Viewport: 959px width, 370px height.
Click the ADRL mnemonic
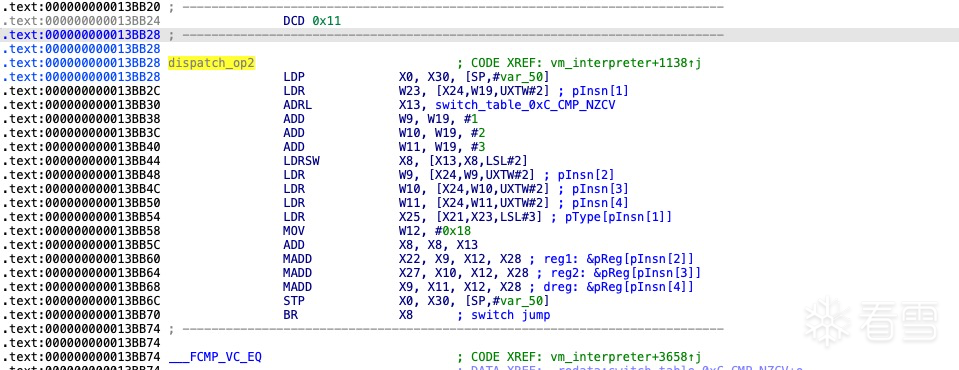pos(298,105)
